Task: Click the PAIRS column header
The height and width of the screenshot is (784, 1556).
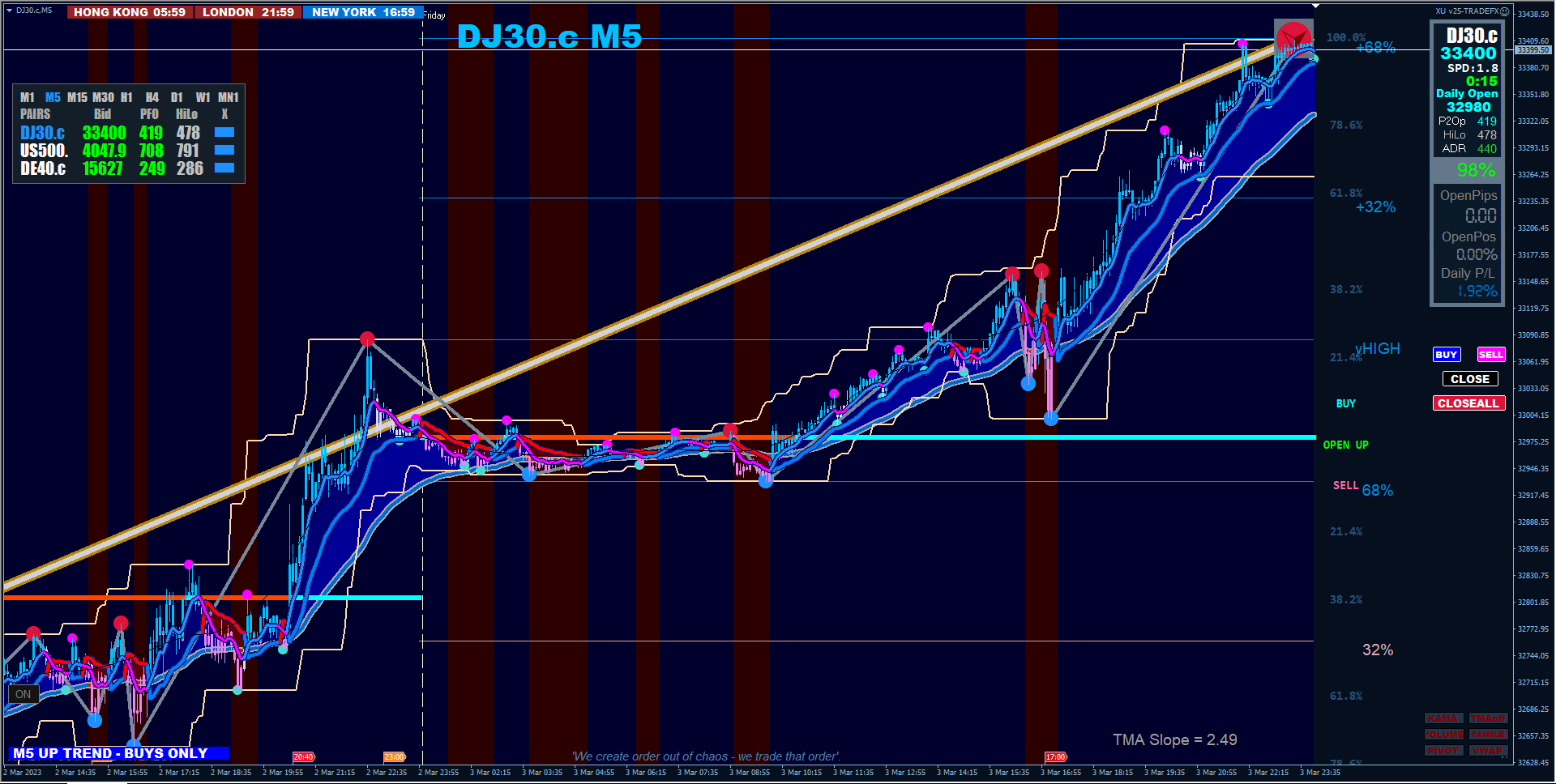Action: click(x=35, y=114)
